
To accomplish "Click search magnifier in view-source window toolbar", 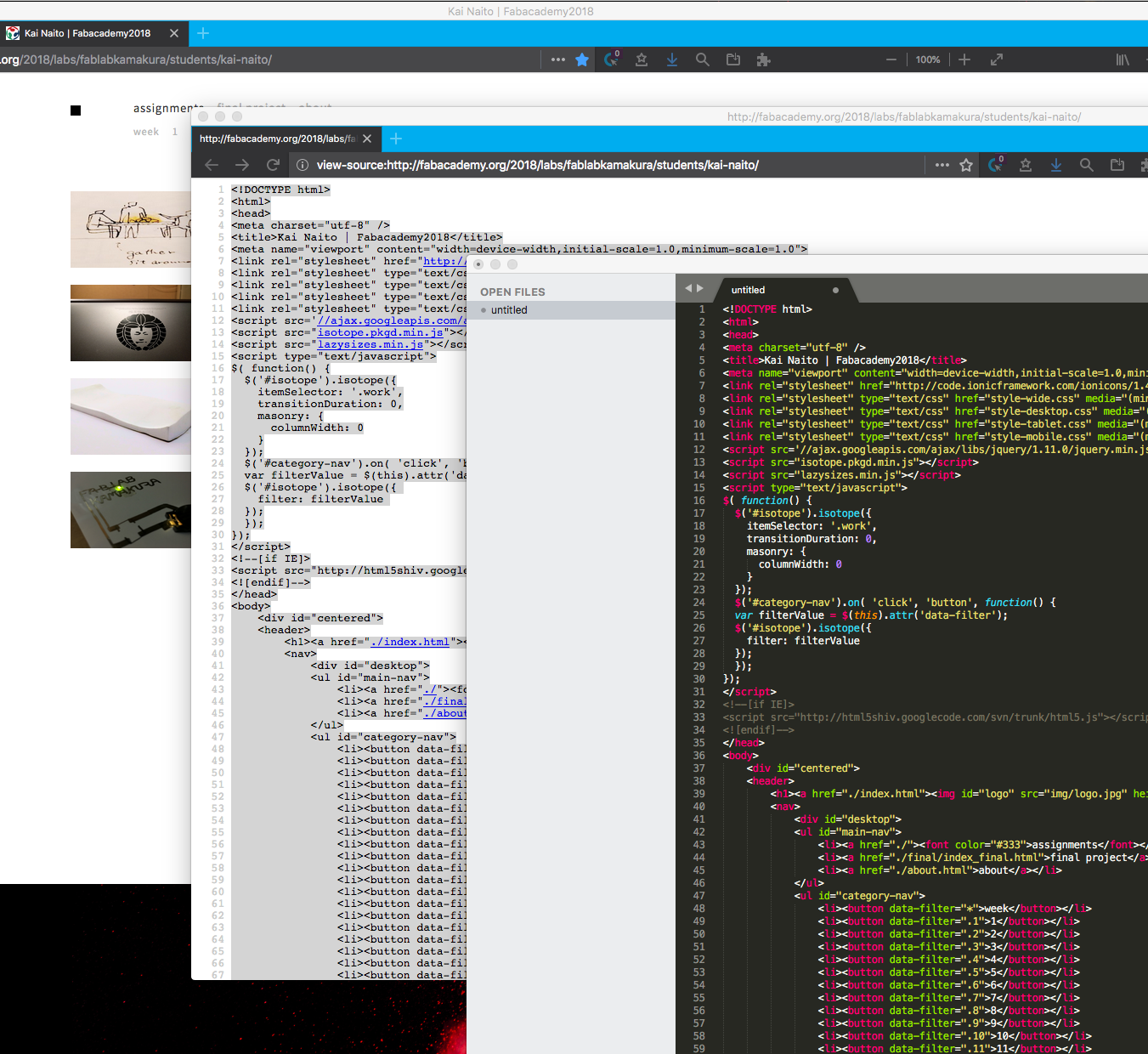I will pyautogui.click(x=1087, y=165).
